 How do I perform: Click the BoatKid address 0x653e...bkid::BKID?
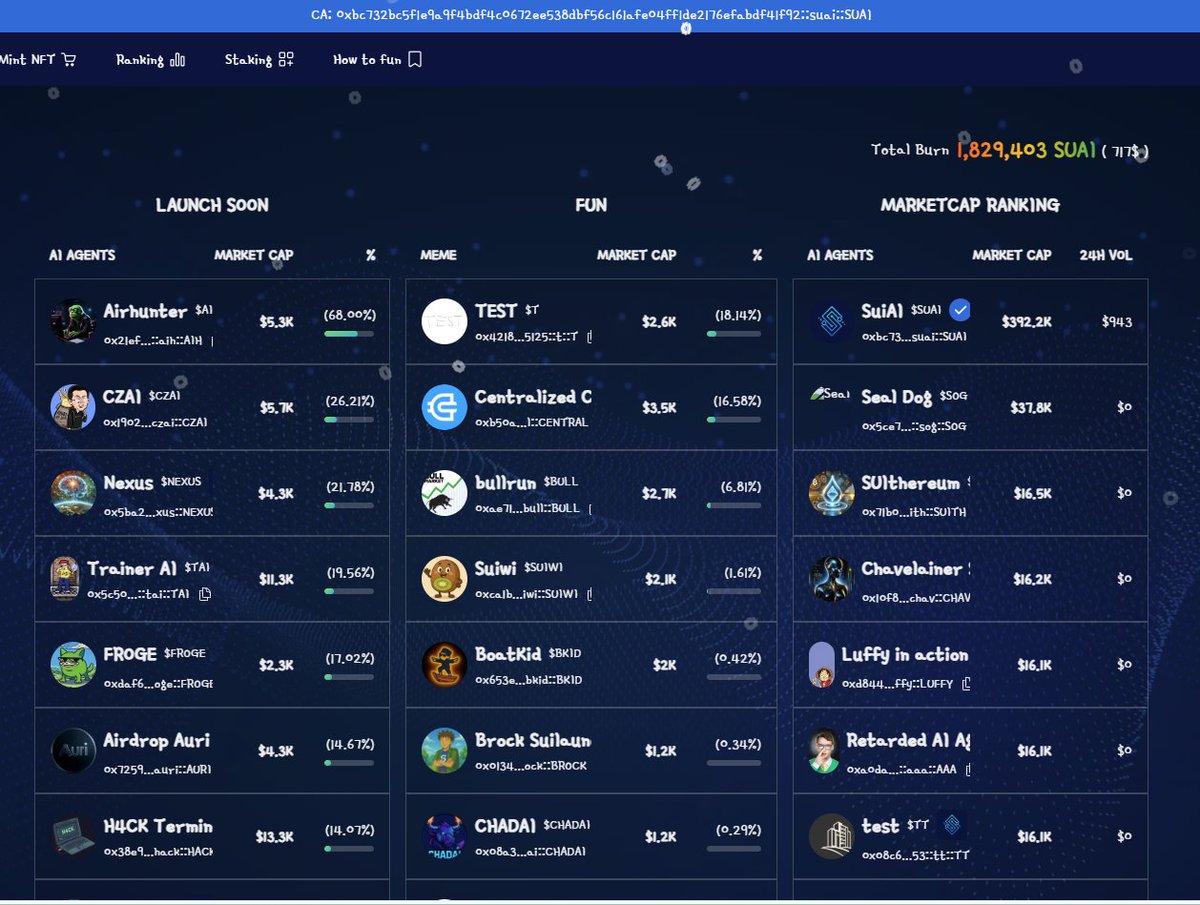(529, 680)
